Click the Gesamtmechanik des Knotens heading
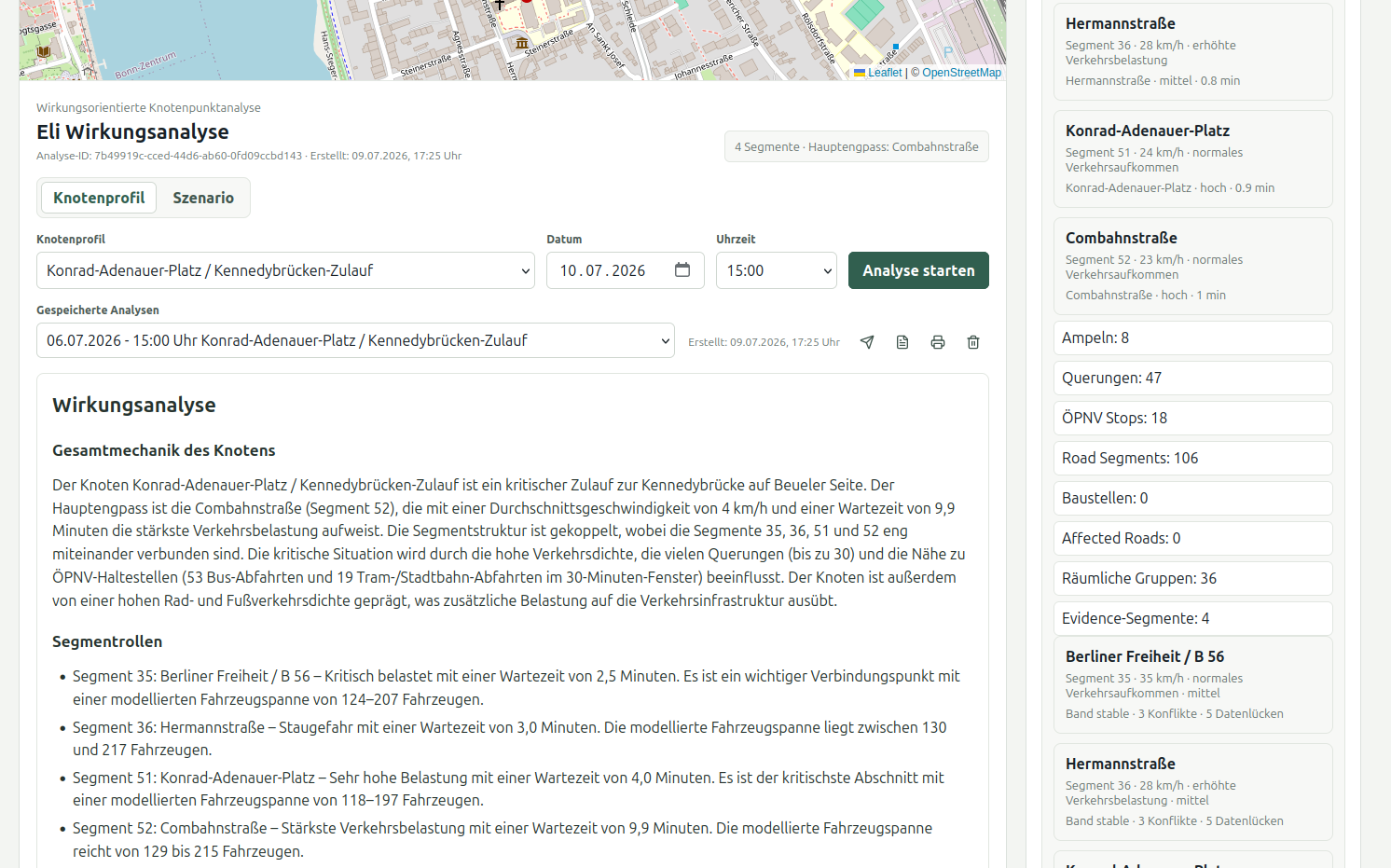This screenshot has width=1391, height=868. click(x=164, y=450)
